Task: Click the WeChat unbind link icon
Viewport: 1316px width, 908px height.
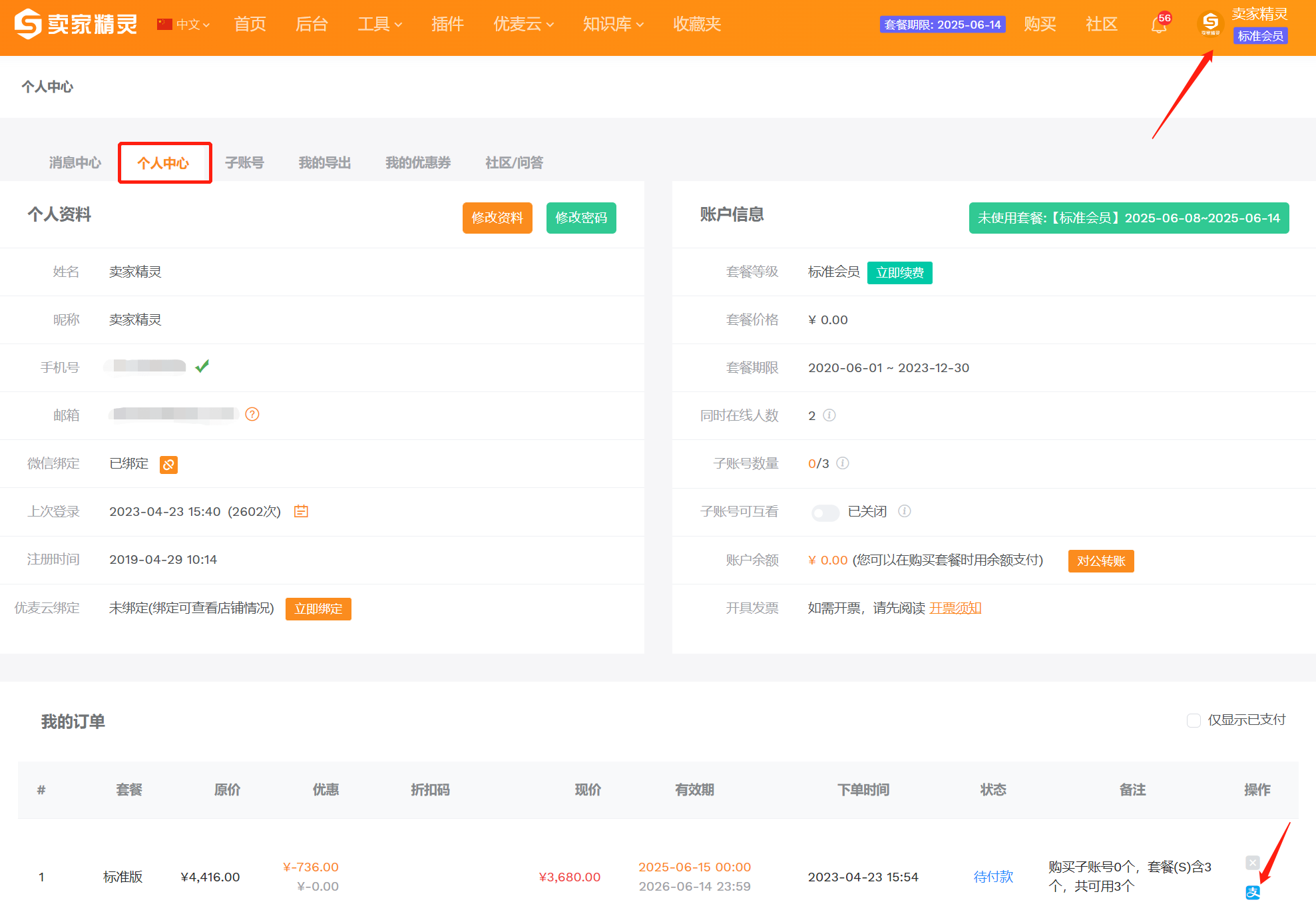Action: coord(169,465)
